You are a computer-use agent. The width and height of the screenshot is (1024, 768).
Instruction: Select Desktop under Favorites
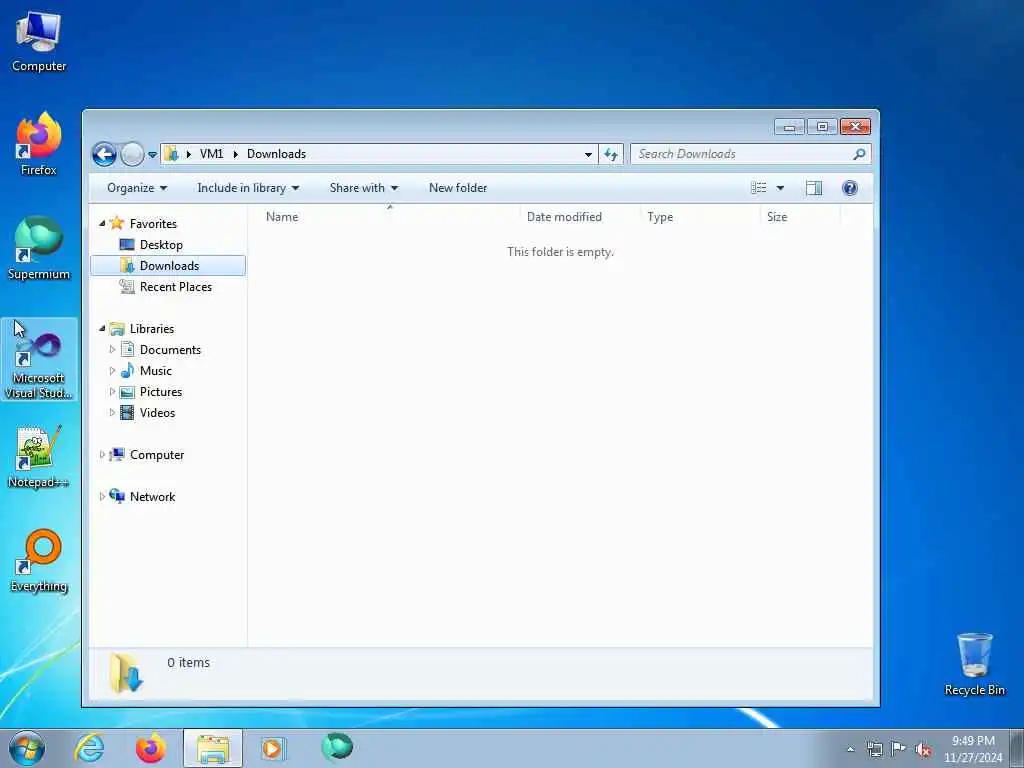point(161,245)
